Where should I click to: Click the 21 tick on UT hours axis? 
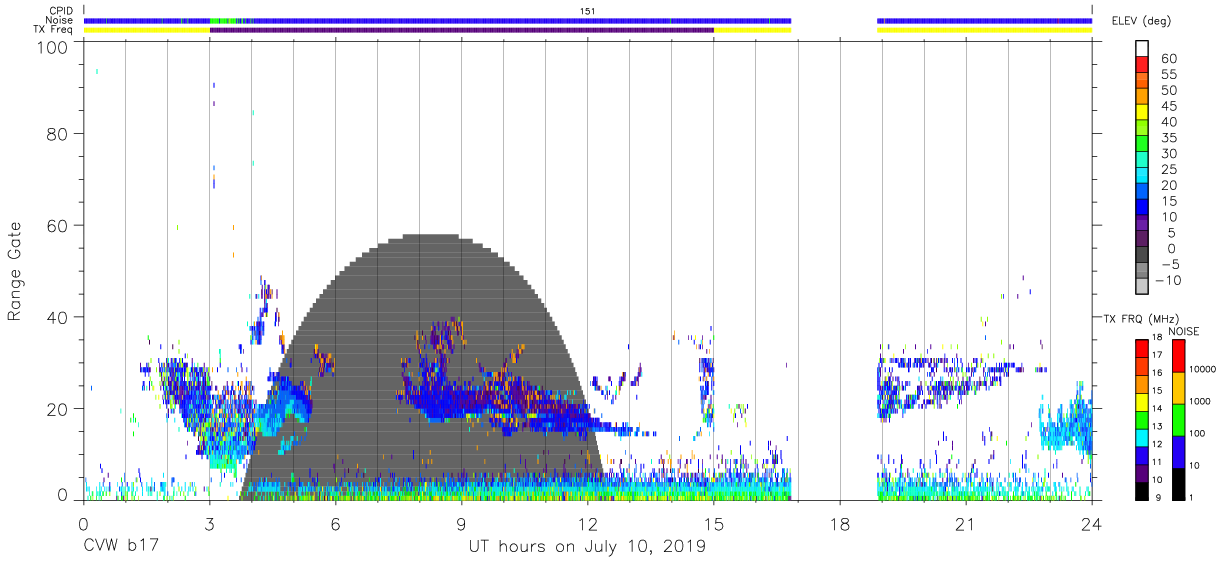[965, 523]
